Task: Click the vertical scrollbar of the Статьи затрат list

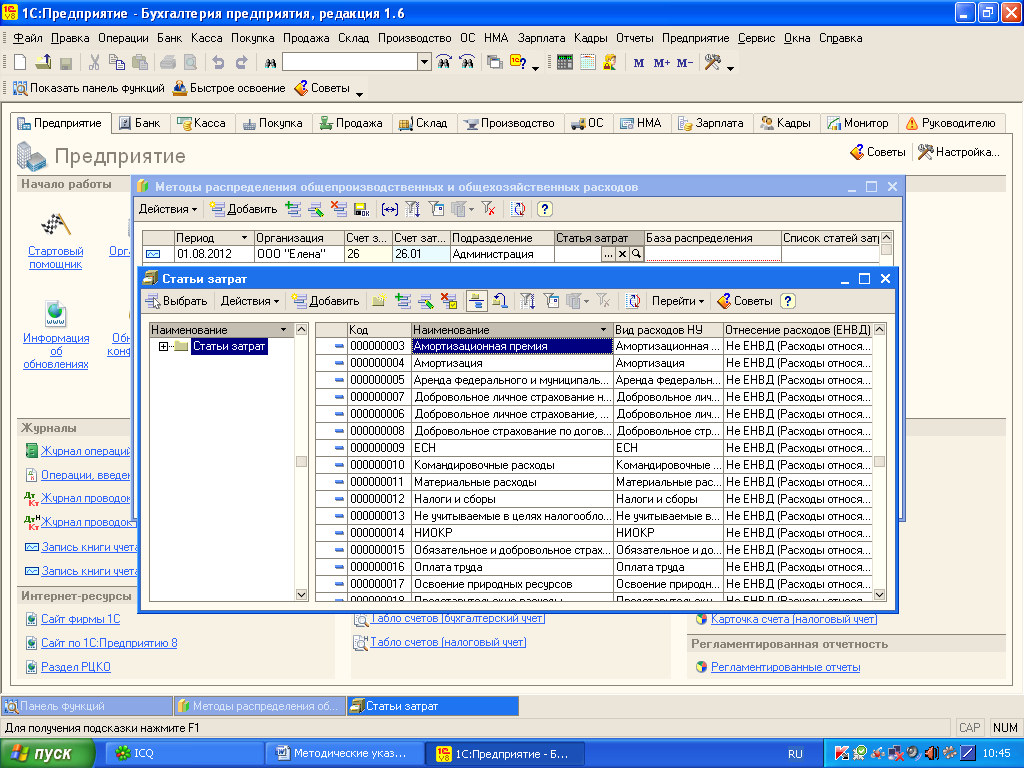Action: click(x=880, y=462)
